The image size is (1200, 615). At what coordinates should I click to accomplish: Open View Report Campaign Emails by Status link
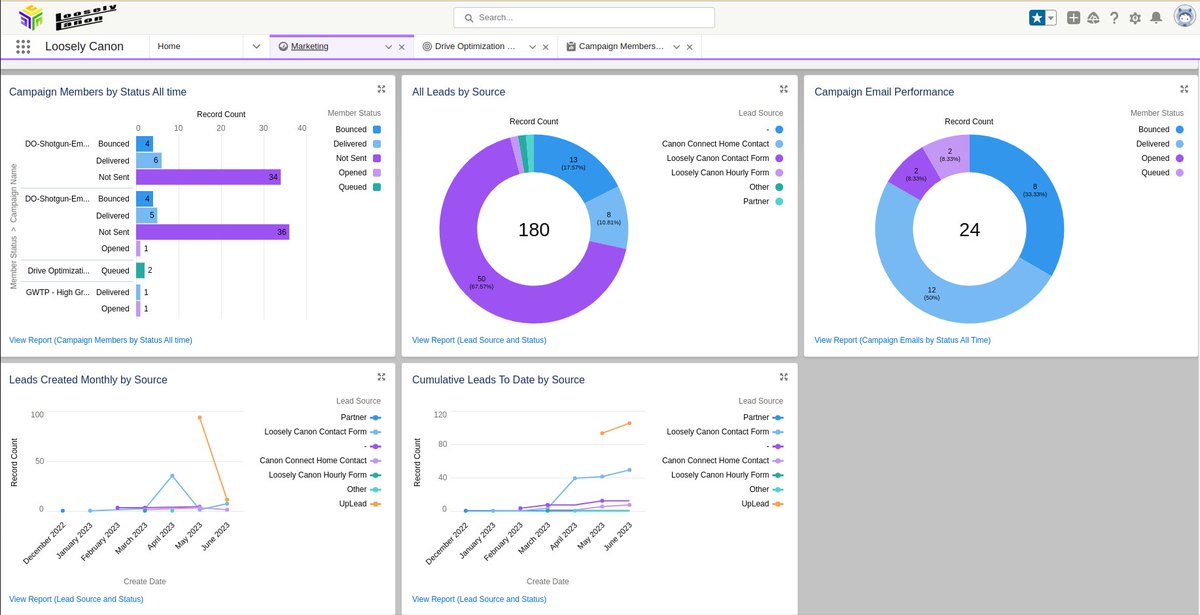[902, 340]
